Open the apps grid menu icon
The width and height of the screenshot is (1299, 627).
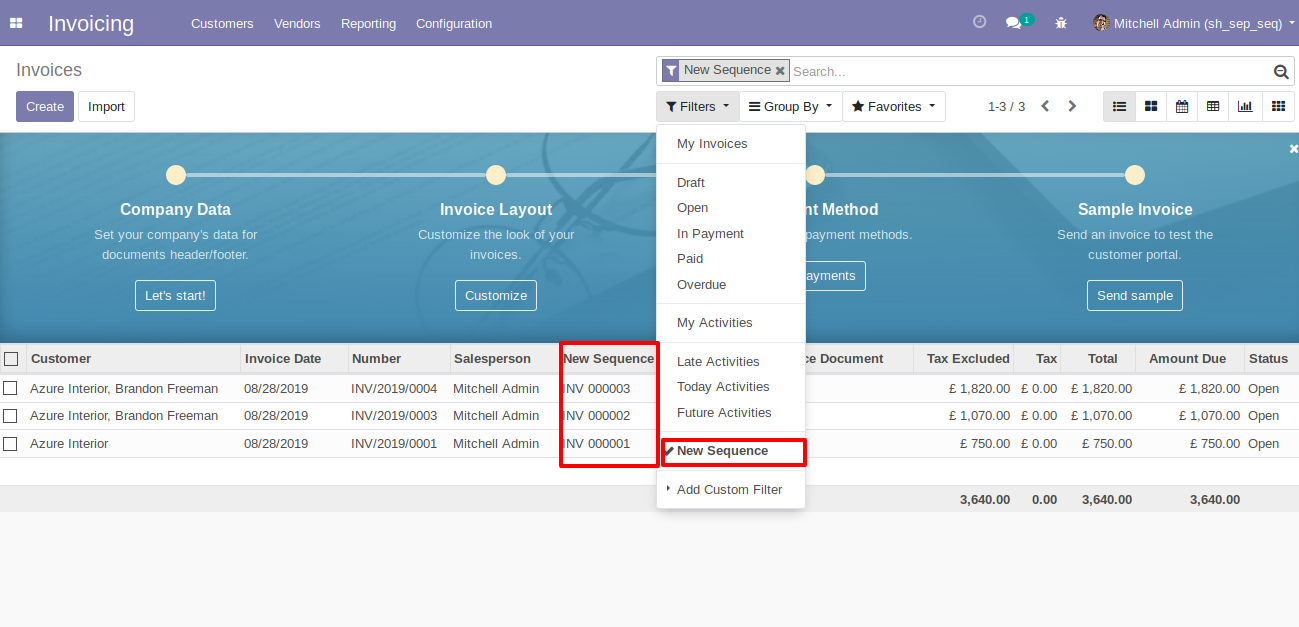[16, 22]
